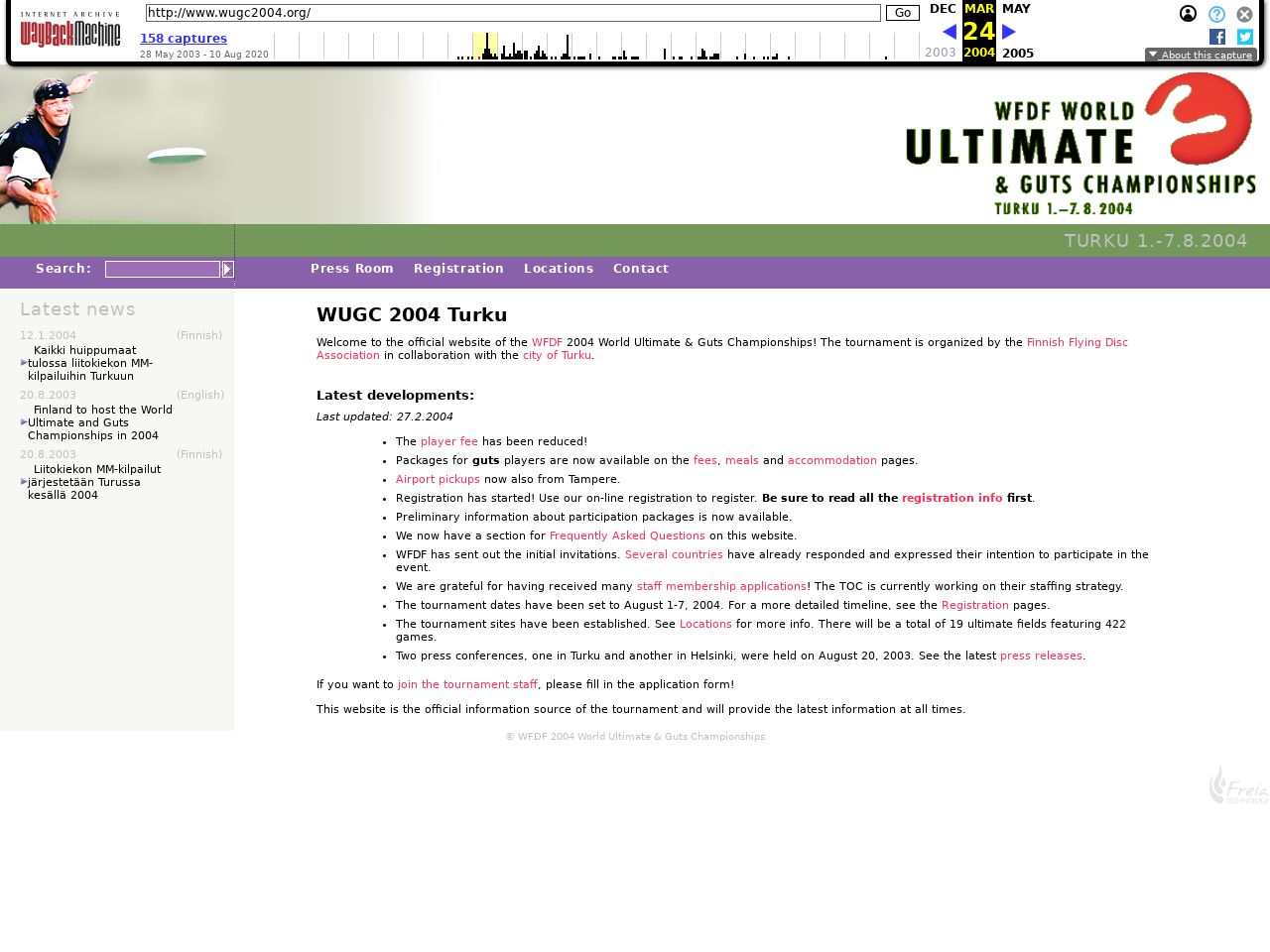Click the site Search input field
1270x952 pixels.
(163, 270)
